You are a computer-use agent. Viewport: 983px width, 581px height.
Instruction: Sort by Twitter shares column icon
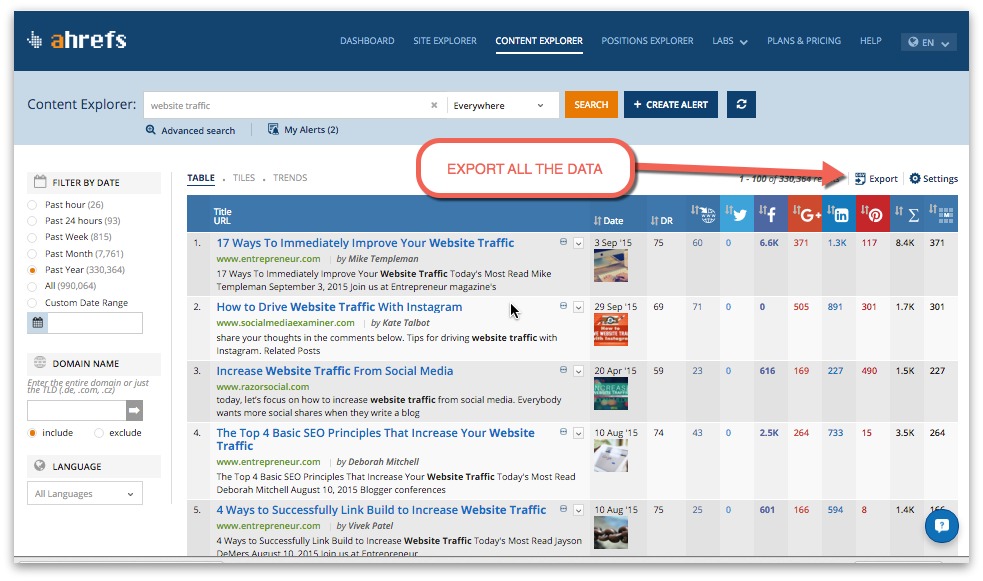737,214
